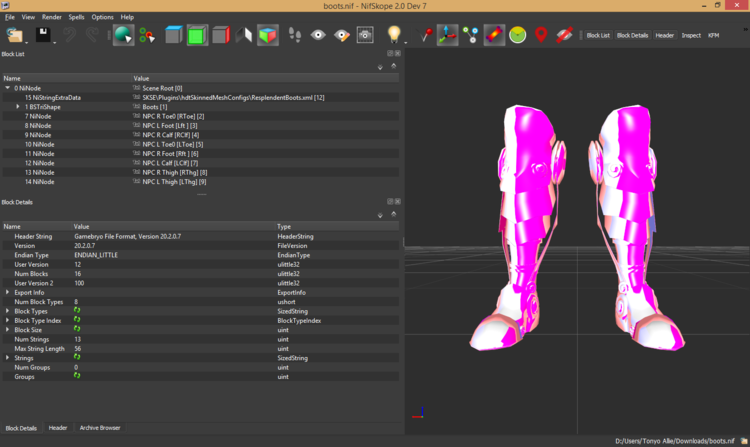Toggle the Header toolbar button
The height and width of the screenshot is (447, 750).
click(x=664, y=35)
